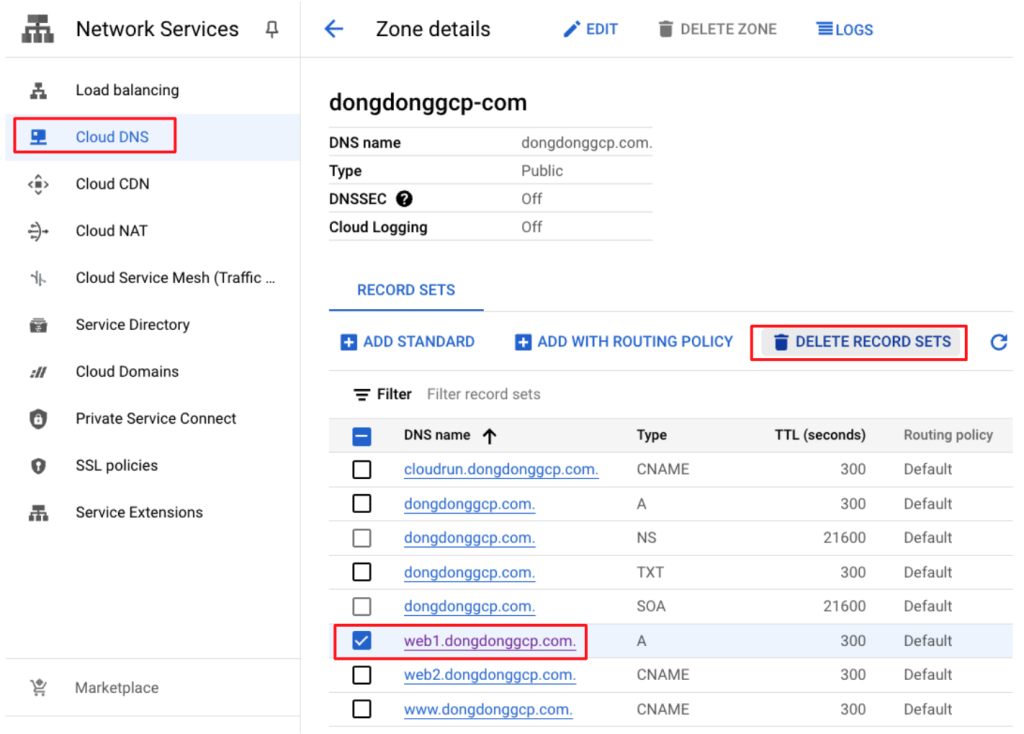Open dongdonggcp.com link in SOA row
1024x734 pixels.
pyautogui.click(x=469, y=607)
